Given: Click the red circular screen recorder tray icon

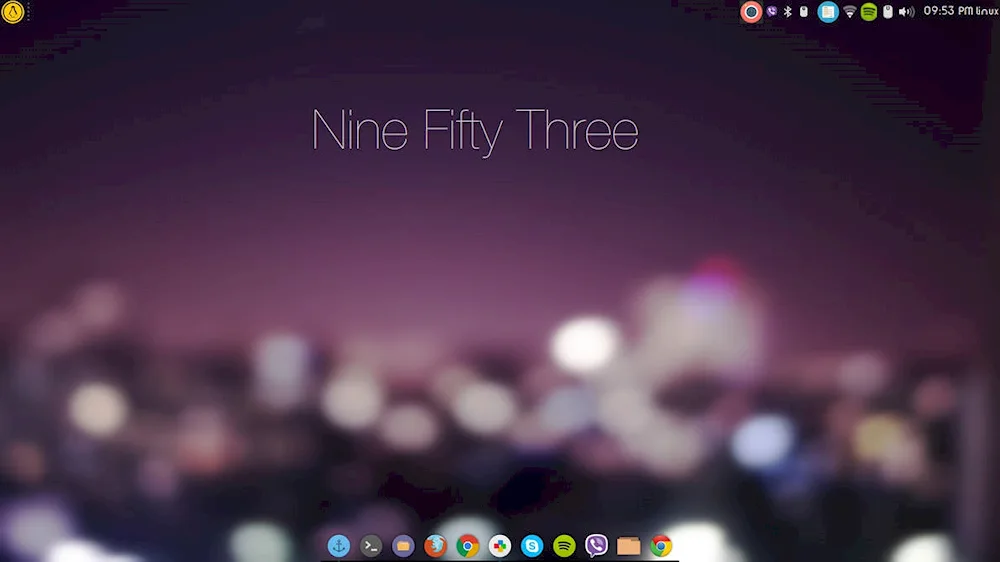Looking at the screenshot, I should click(751, 11).
